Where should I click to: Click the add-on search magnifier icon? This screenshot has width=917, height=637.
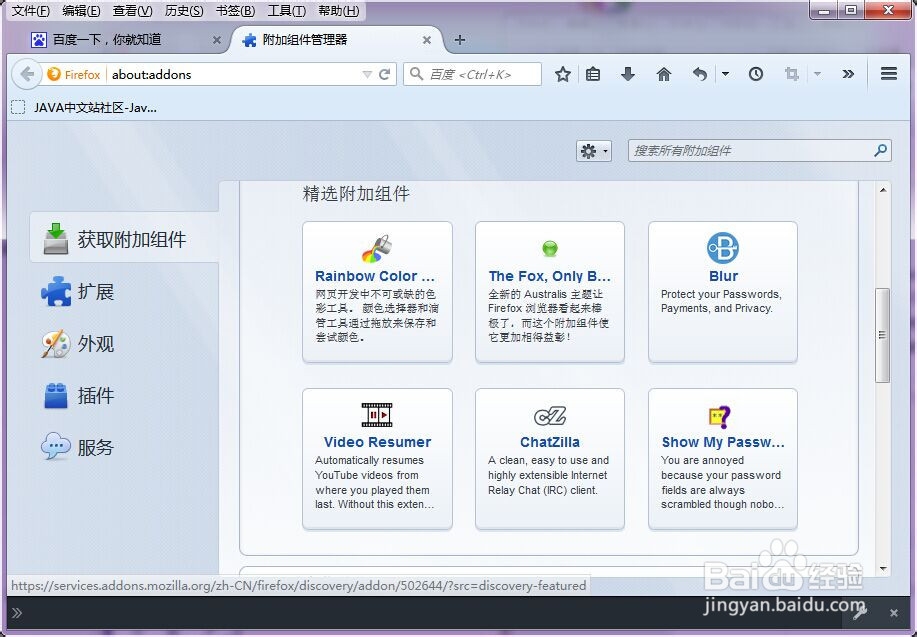point(880,151)
